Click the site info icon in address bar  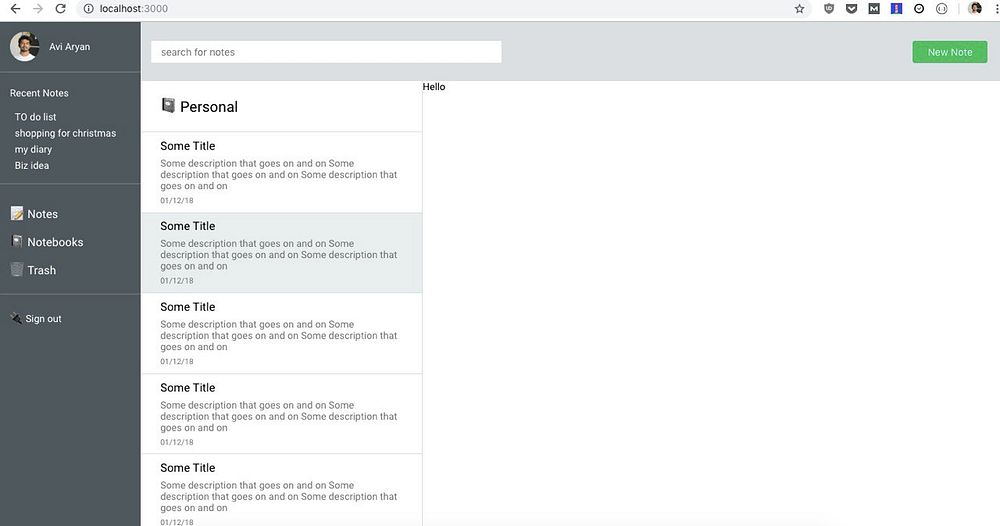[89, 9]
